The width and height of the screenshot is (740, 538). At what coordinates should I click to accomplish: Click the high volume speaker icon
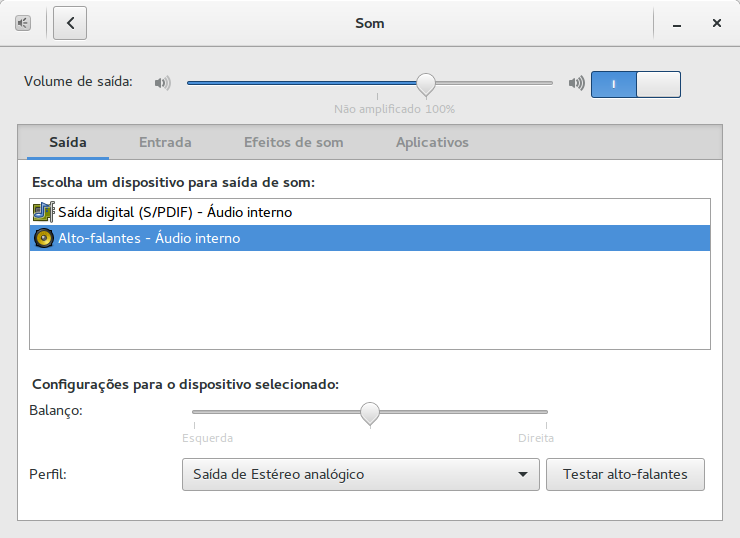pyautogui.click(x=576, y=84)
